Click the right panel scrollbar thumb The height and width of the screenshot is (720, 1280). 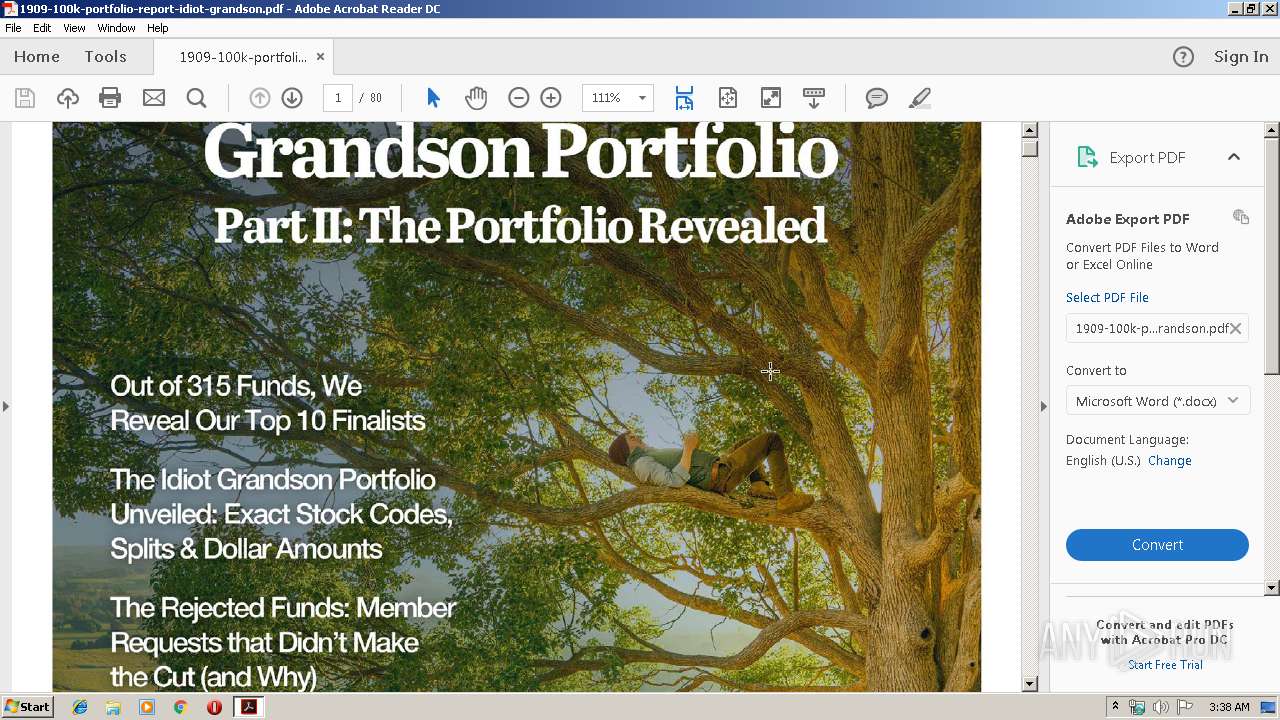click(x=1272, y=256)
